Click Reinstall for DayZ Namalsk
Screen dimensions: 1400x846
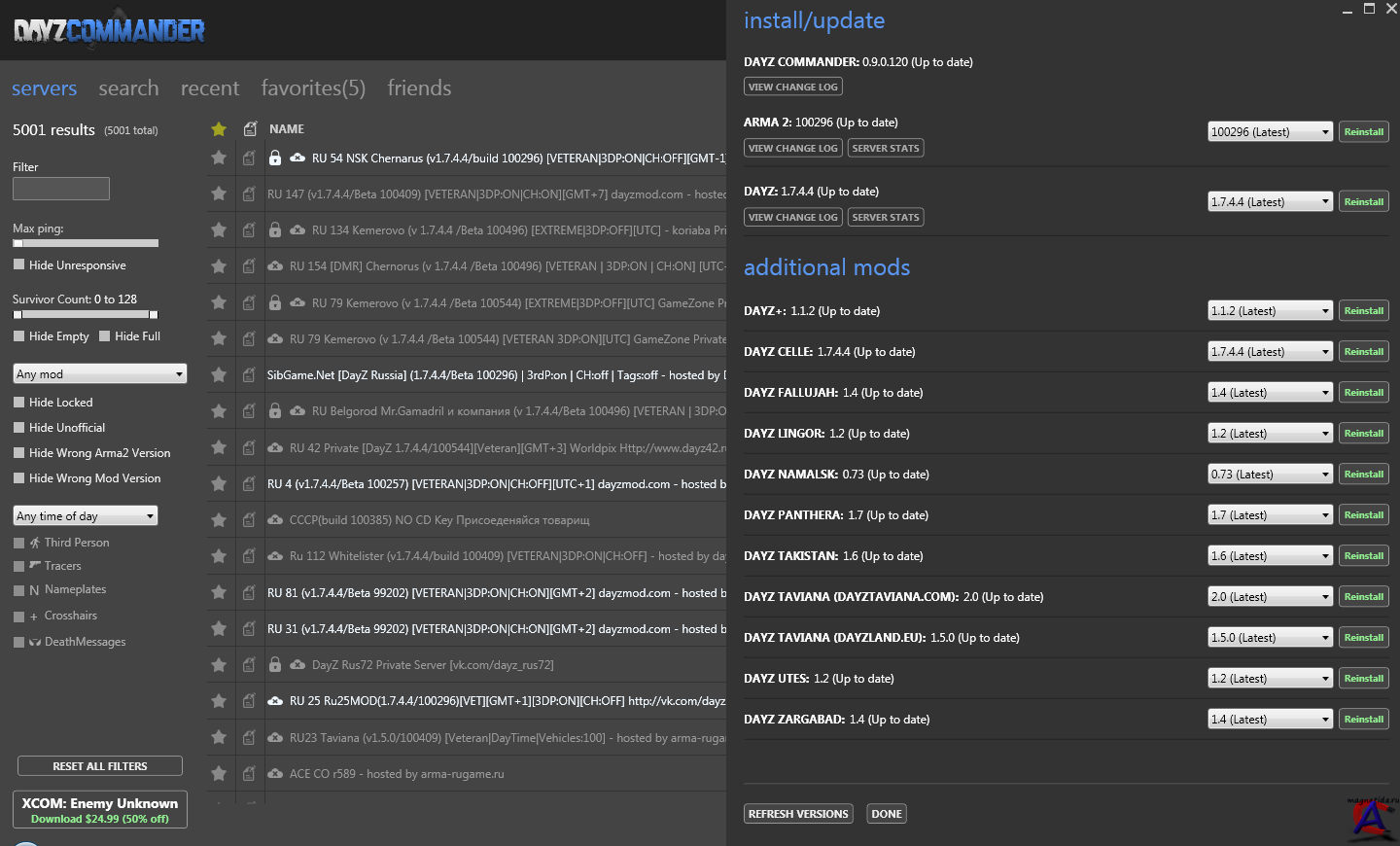1363,474
